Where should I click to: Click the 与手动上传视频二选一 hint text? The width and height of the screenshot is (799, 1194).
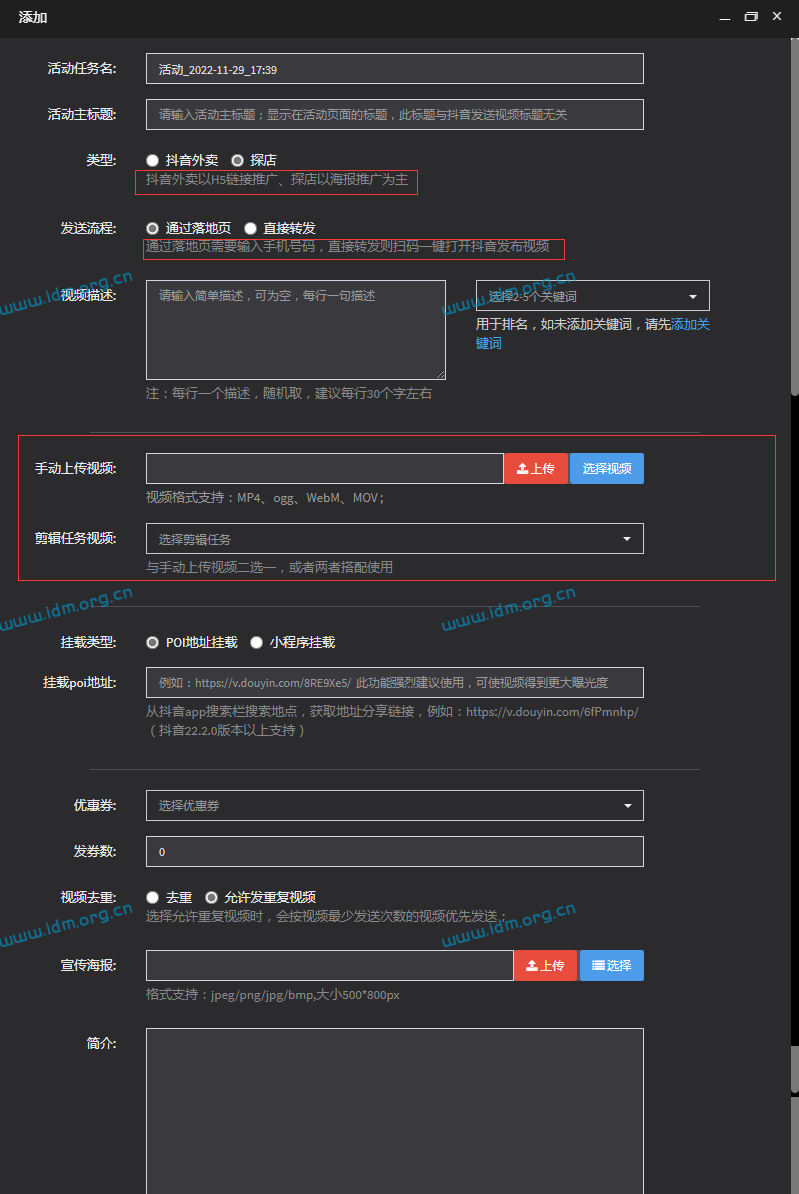point(270,567)
